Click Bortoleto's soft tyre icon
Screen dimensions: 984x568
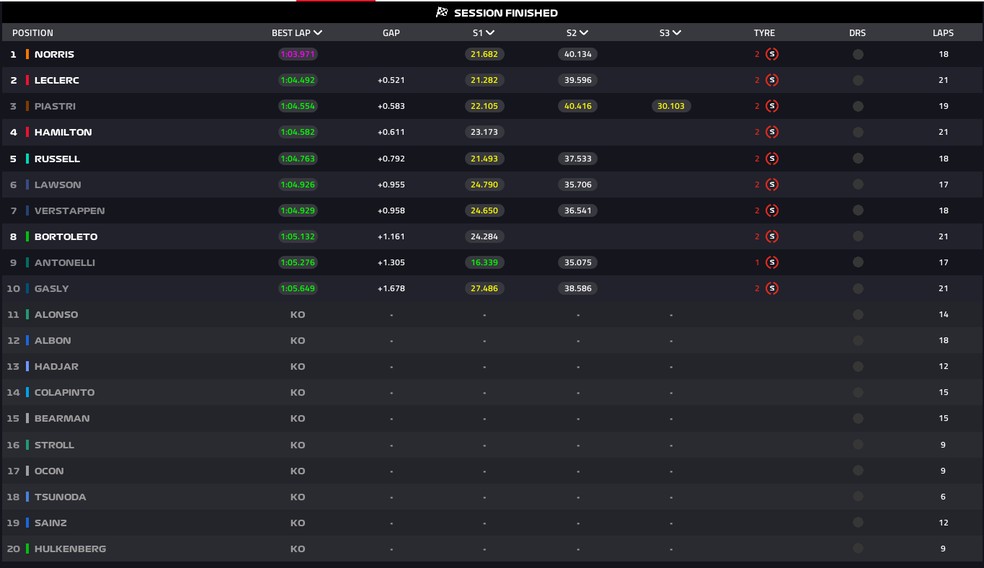pyautogui.click(x=772, y=237)
